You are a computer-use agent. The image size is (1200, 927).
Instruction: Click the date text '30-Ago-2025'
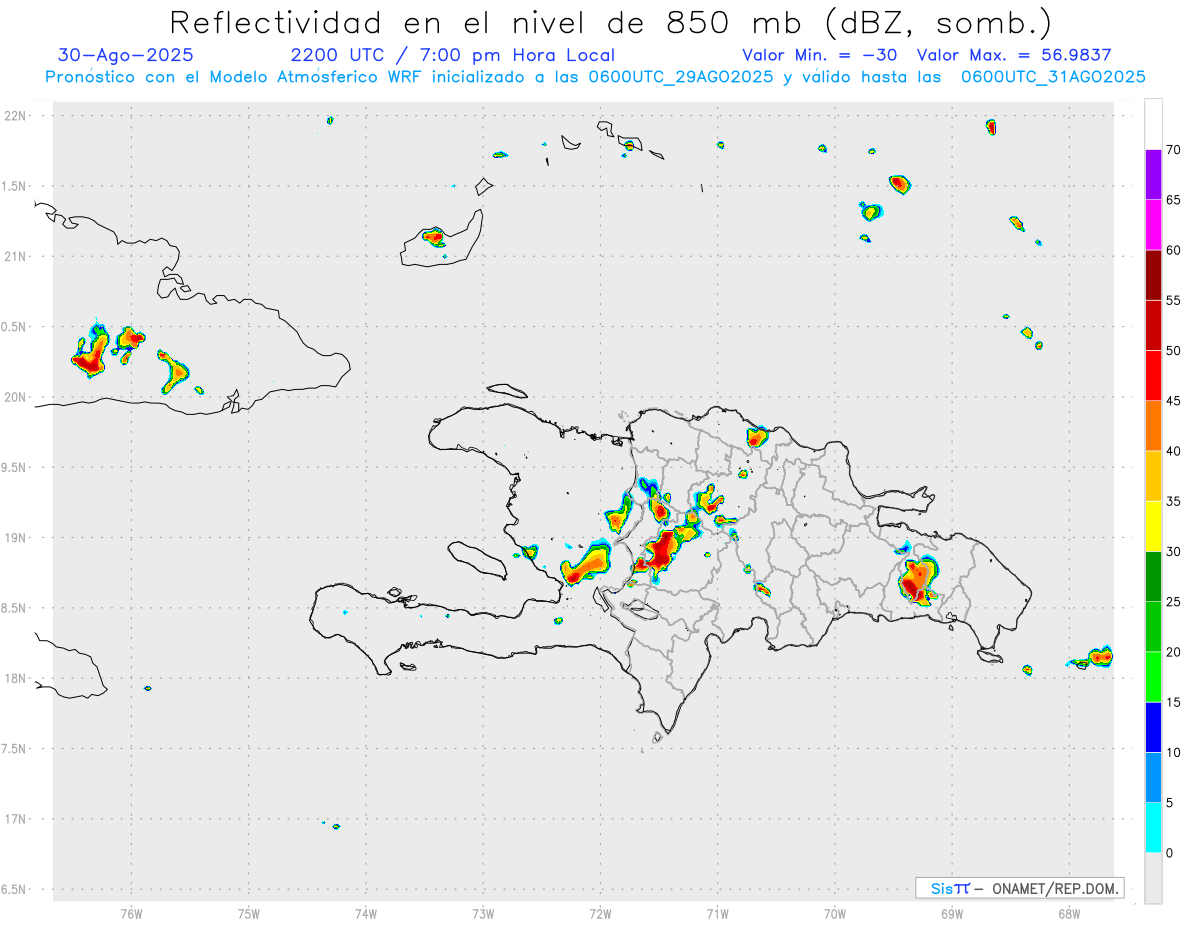(126, 55)
